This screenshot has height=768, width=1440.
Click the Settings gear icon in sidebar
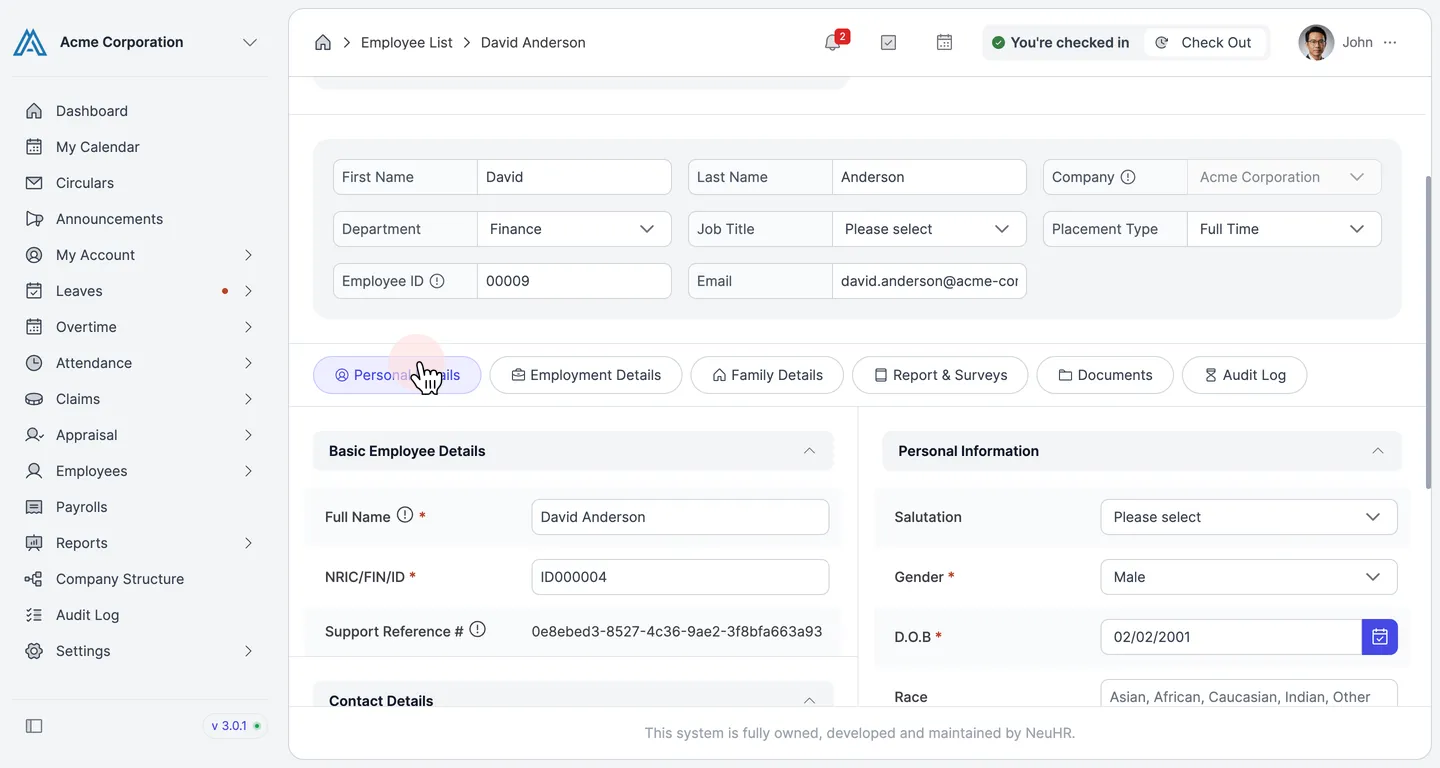[34, 651]
